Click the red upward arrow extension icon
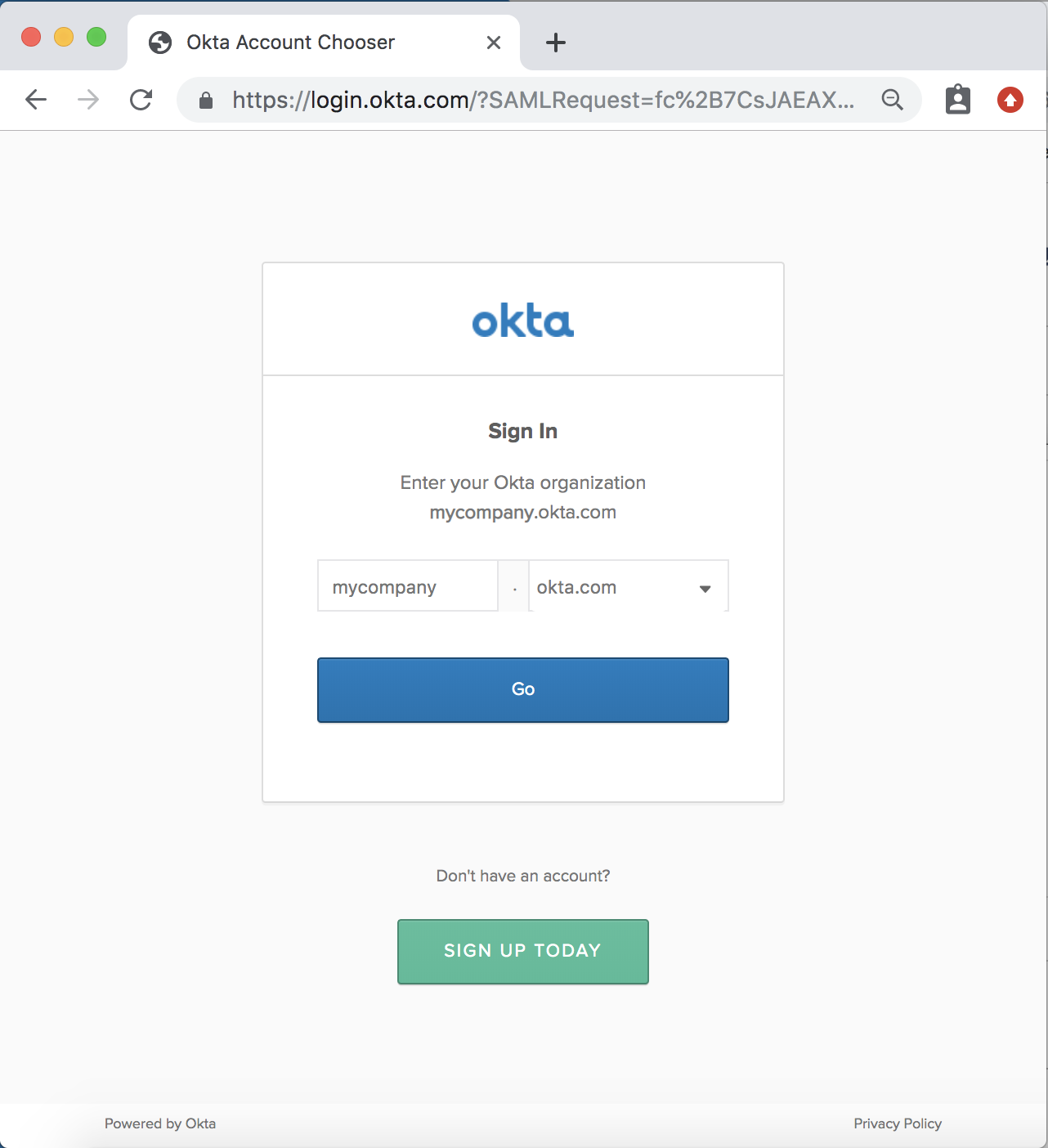 [1010, 100]
